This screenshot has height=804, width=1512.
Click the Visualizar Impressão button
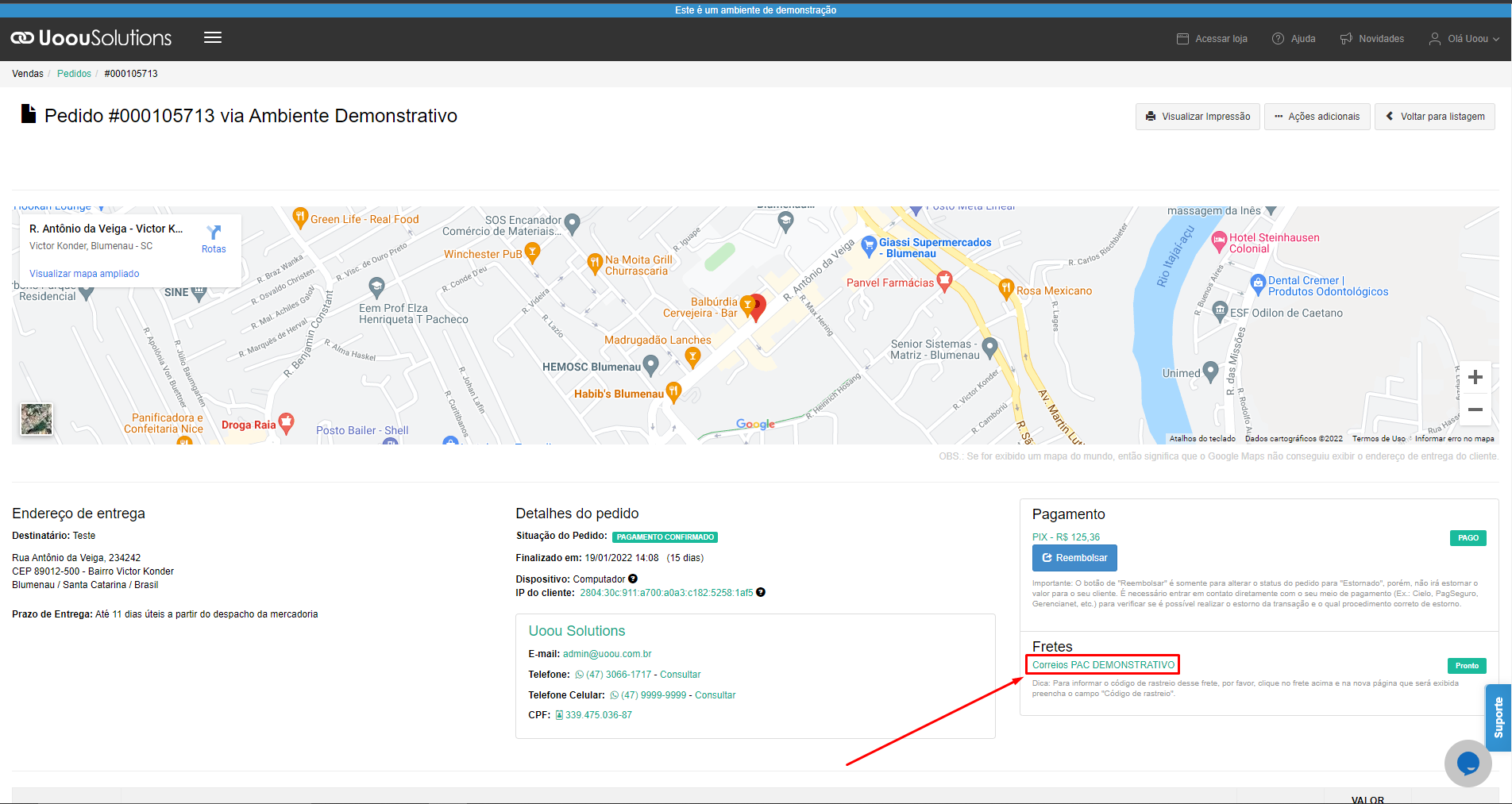pyautogui.click(x=1198, y=117)
